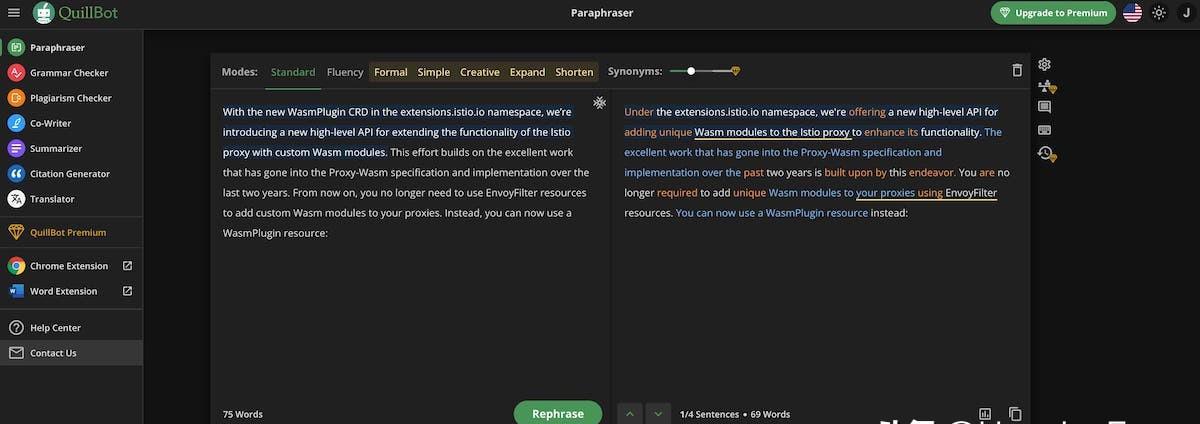This screenshot has height=424, width=1200.
Task: Copy the paraphrased output text
Action: tap(1015, 413)
